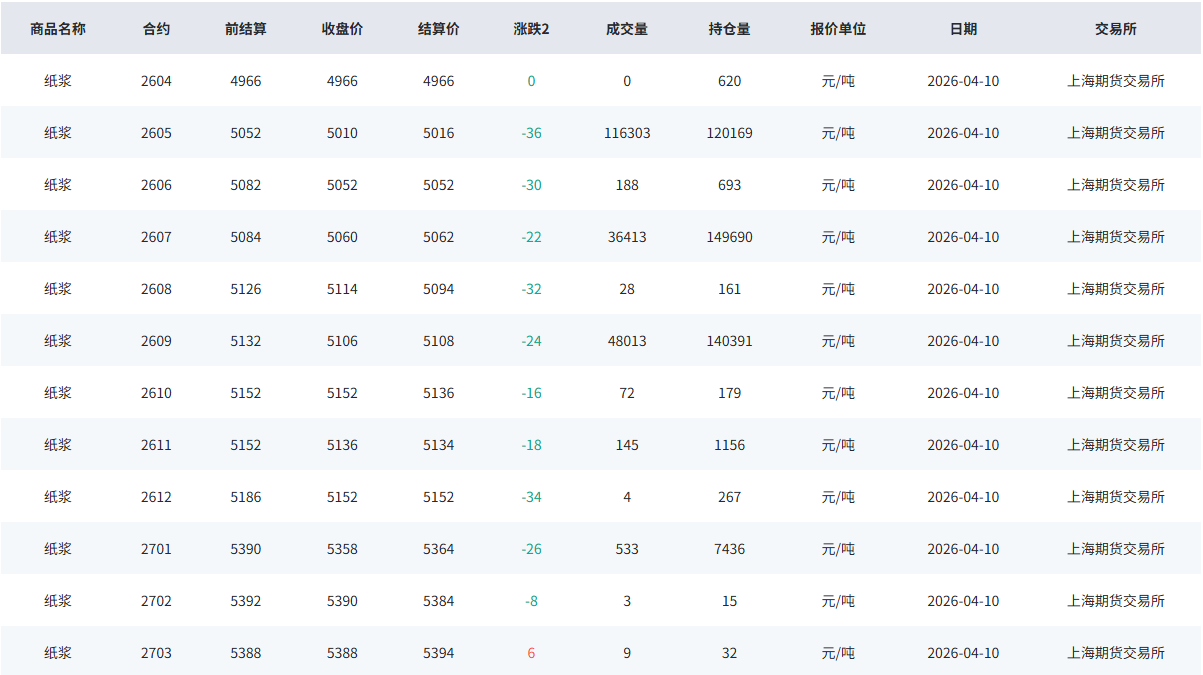Select open interest value 149690
Screen dimensions: 1203x675
729,237
